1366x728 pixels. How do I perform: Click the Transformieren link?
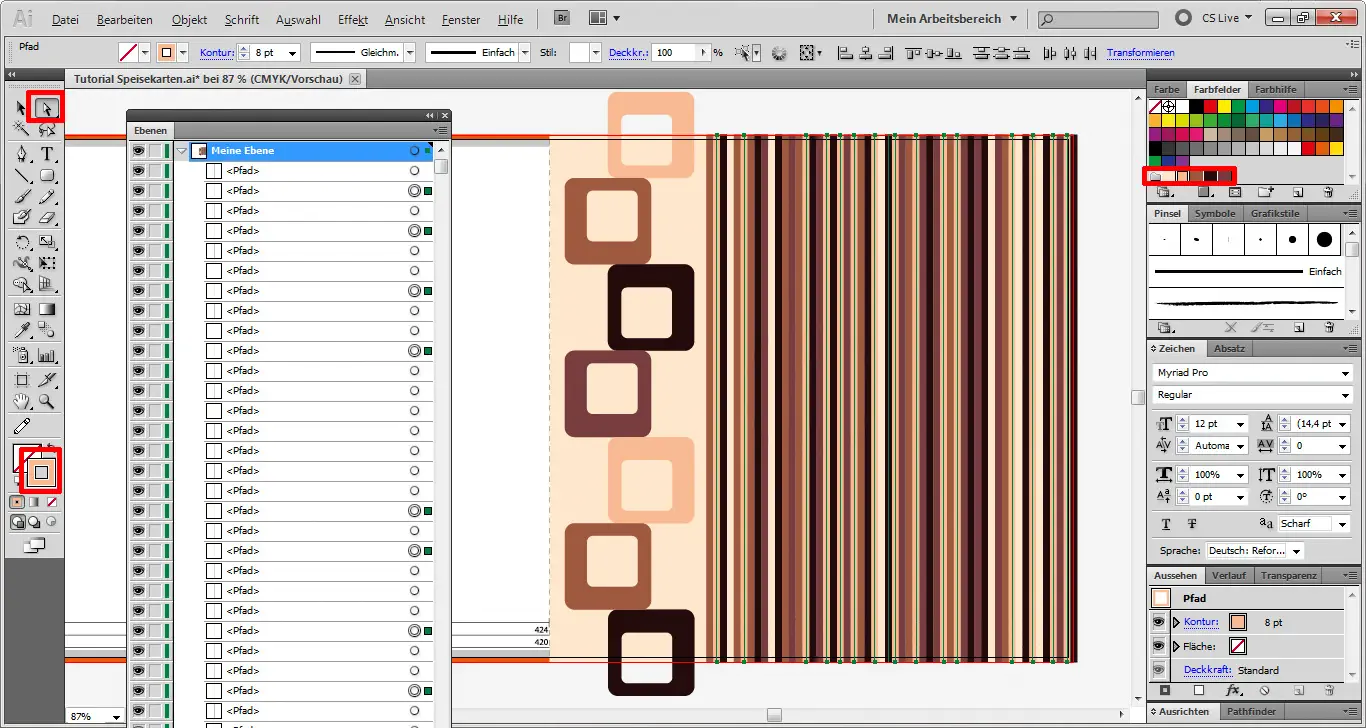click(x=1140, y=52)
